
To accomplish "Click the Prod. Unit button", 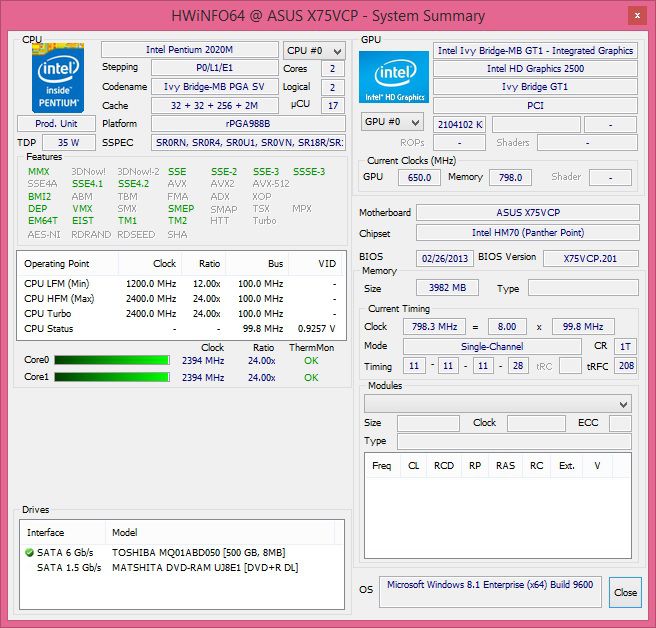I will [56, 123].
